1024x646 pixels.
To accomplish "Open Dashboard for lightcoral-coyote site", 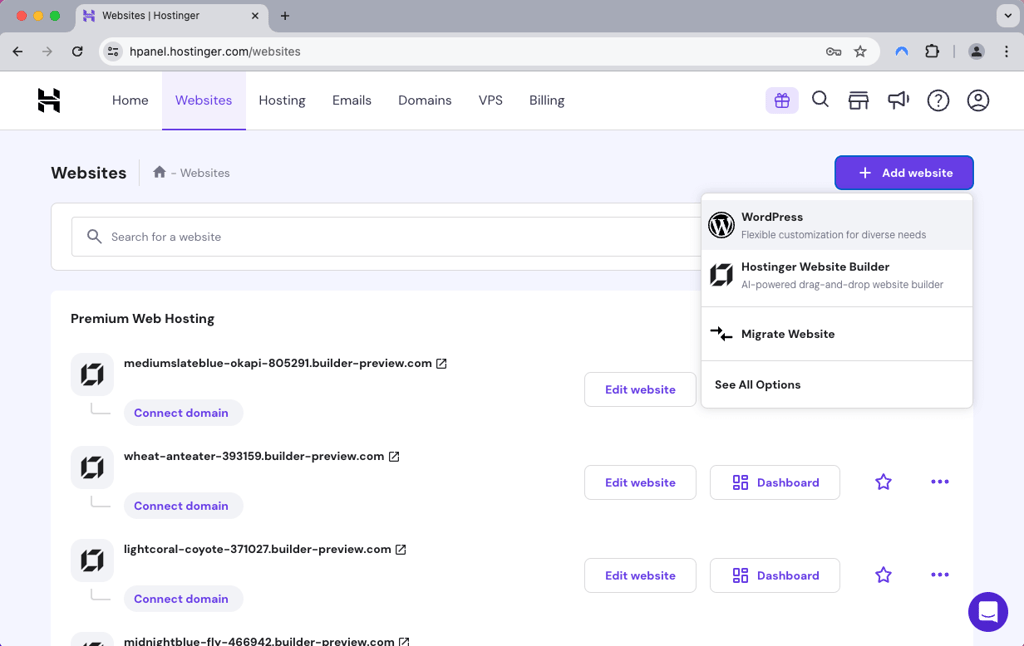I will click(x=775, y=575).
